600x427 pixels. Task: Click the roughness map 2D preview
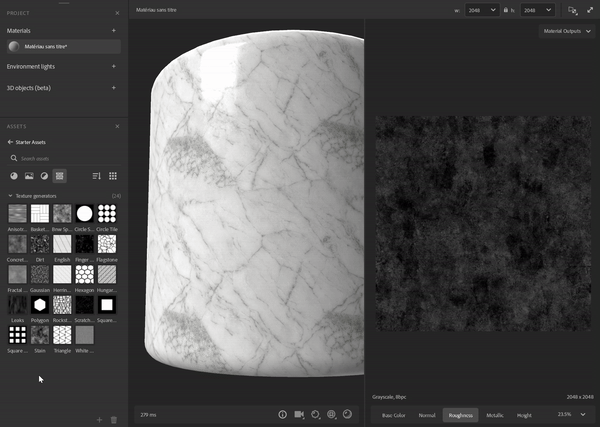pos(483,223)
